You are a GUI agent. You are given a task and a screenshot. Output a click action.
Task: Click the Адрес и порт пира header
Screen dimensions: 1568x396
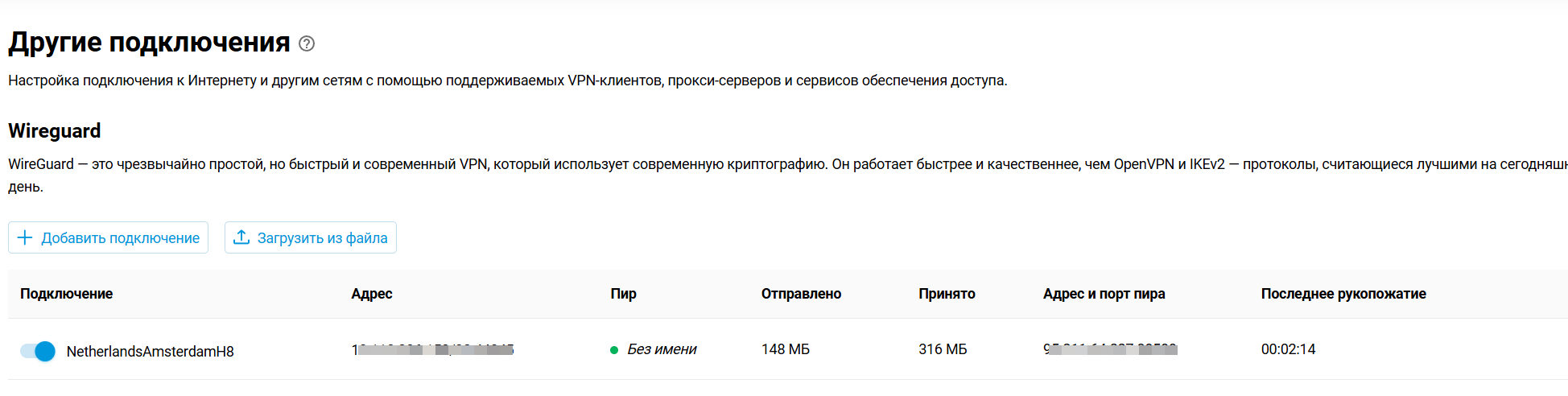click(1104, 294)
